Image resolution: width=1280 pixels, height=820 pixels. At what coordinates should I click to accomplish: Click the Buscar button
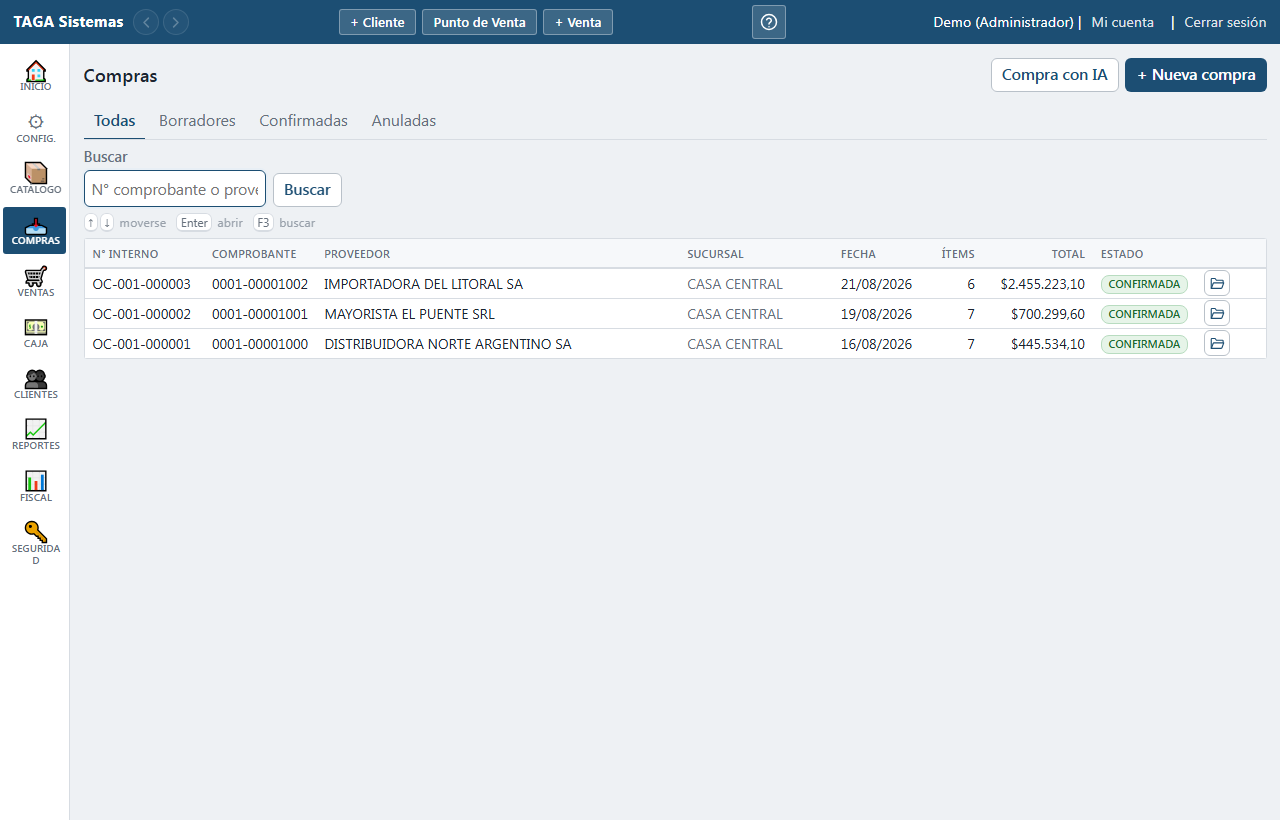point(307,190)
